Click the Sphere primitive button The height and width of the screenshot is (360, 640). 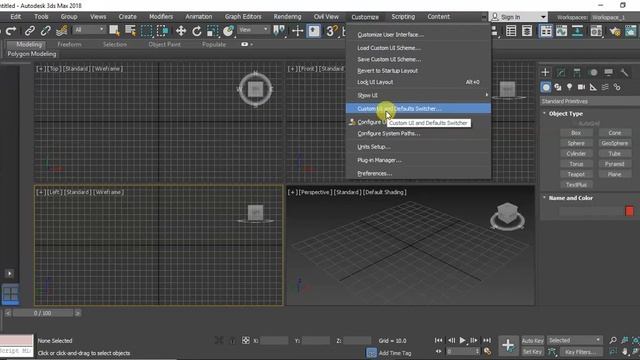pyautogui.click(x=576, y=143)
